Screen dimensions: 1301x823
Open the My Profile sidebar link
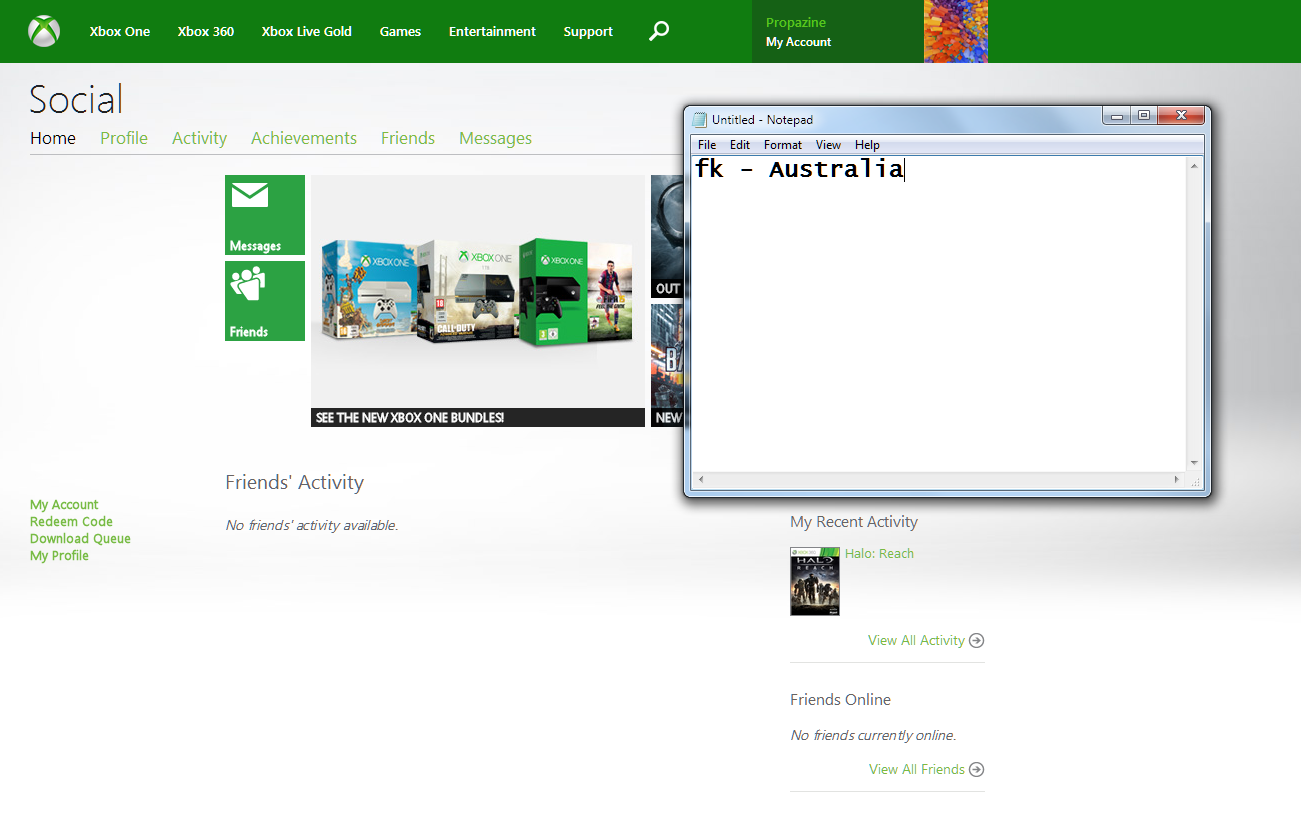(x=59, y=556)
